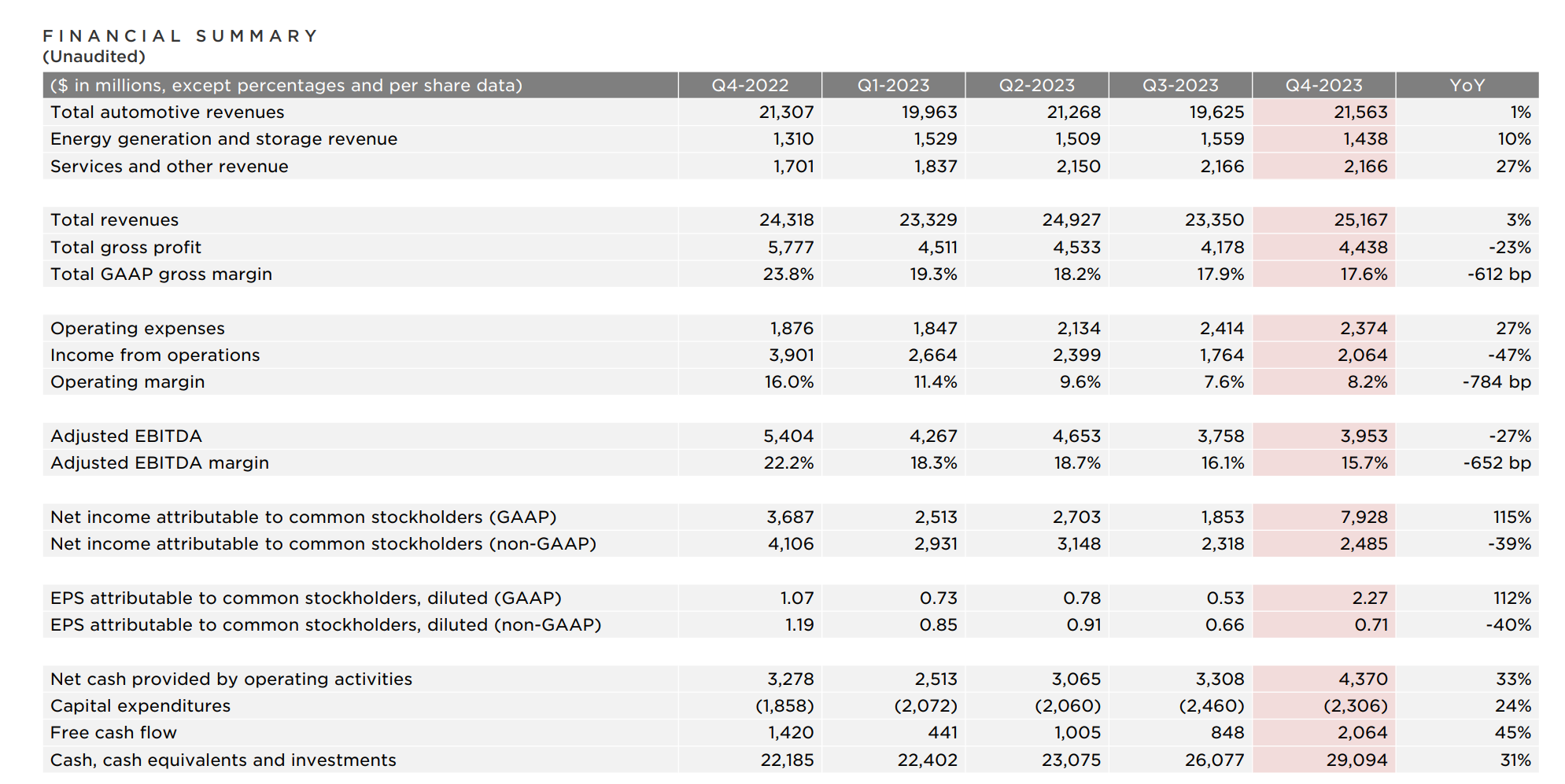Click the Q4-2023 column header
Image resolution: width=1565 pixels, height=784 pixels.
click(x=1323, y=85)
